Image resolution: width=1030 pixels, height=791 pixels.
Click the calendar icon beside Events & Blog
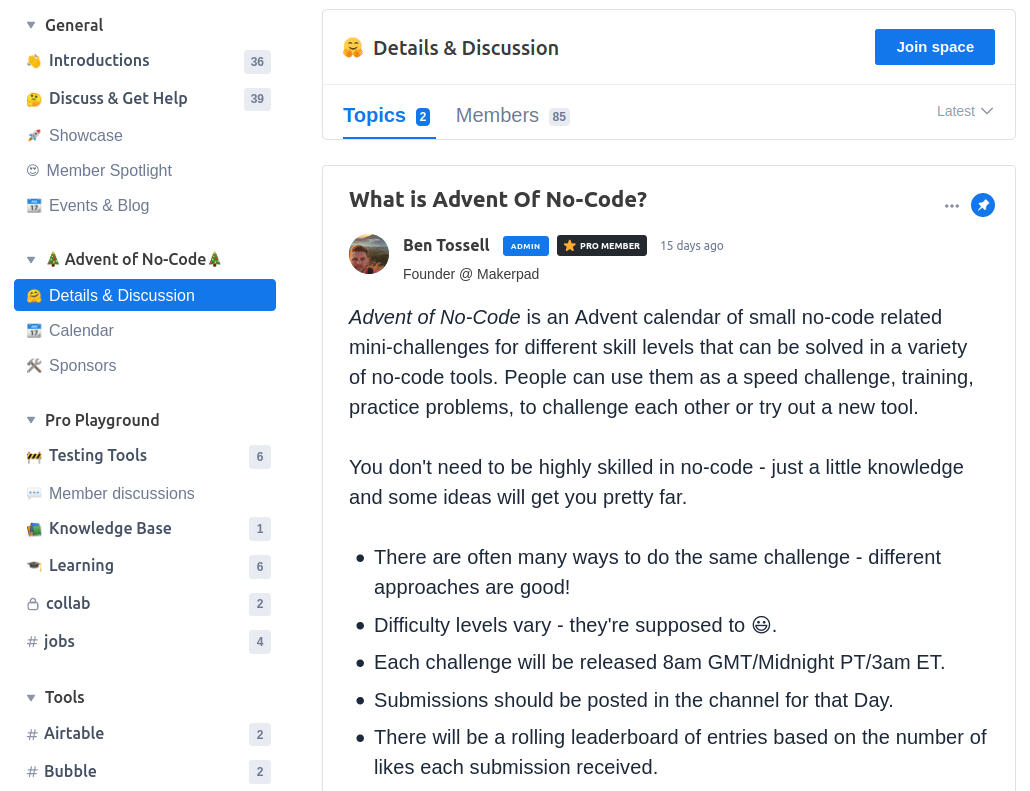coord(34,205)
